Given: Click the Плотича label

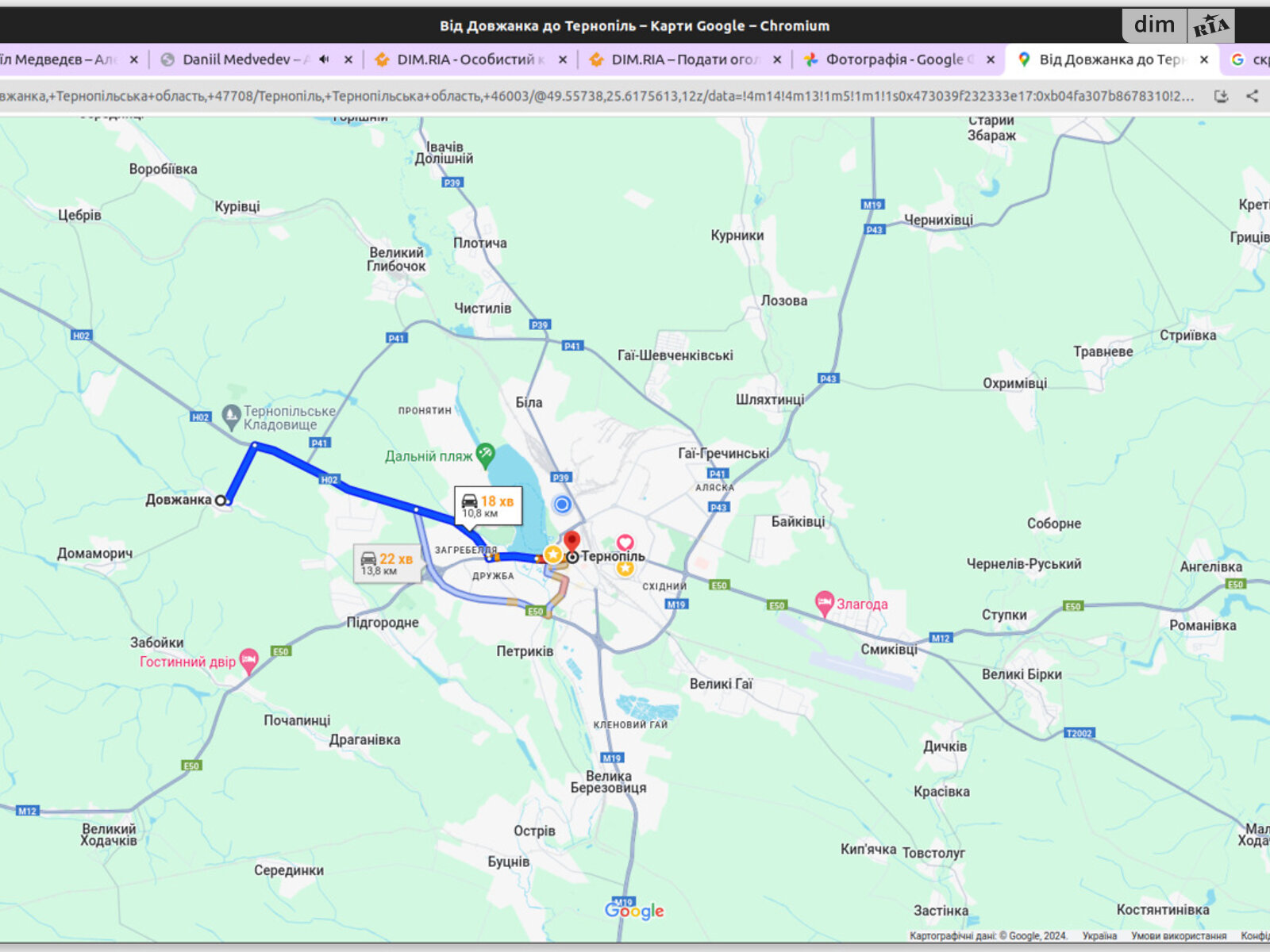Looking at the screenshot, I should coord(480,243).
